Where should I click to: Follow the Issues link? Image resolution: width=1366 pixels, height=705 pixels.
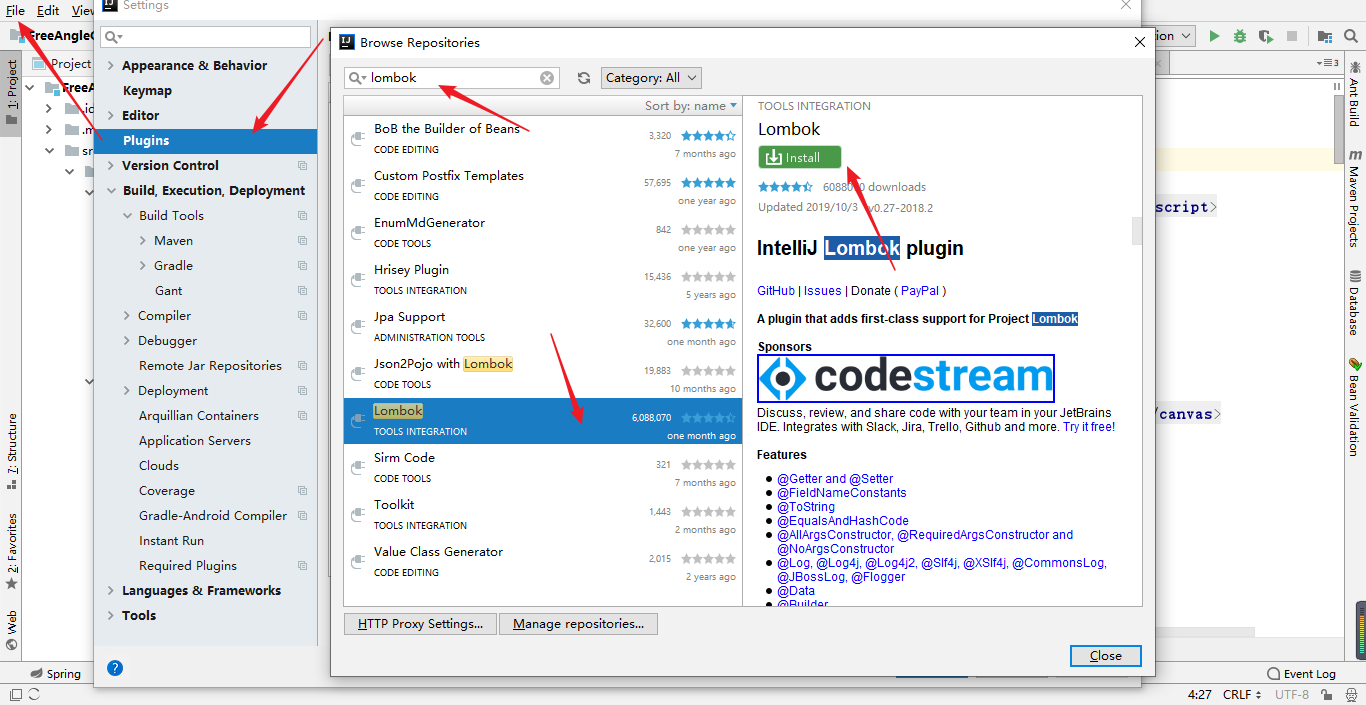pyautogui.click(x=822, y=291)
